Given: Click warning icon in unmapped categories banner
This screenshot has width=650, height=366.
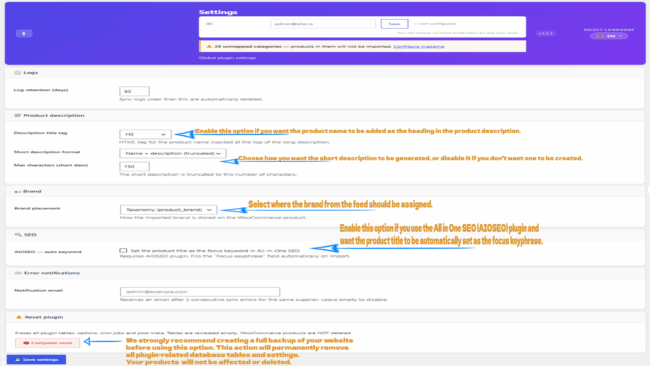Looking at the screenshot, I should pos(209,46).
